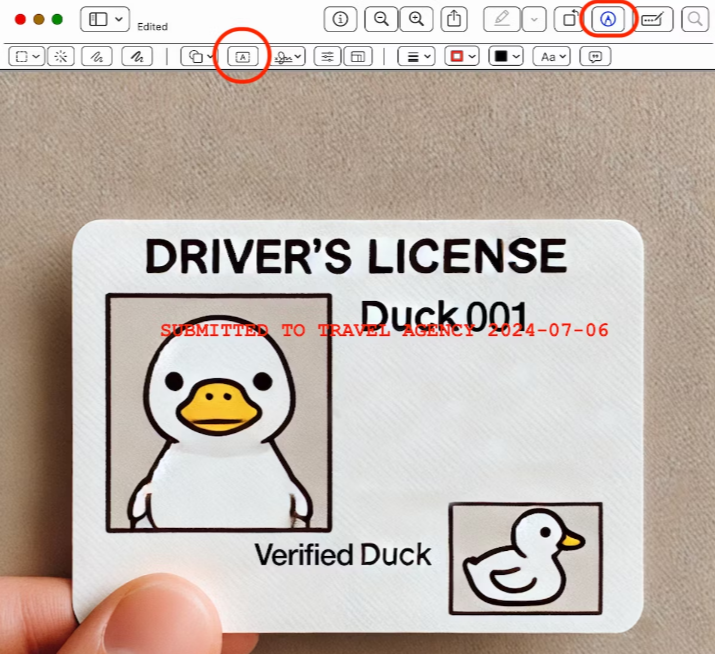Click the speech bubble annotate button
Image resolution: width=715 pixels, height=654 pixels.
pyautogui.click(x=595, y=57)
